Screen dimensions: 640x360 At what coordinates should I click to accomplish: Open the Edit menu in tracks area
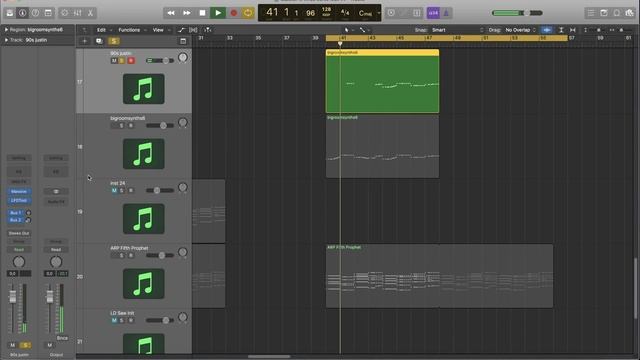(104, 30)
